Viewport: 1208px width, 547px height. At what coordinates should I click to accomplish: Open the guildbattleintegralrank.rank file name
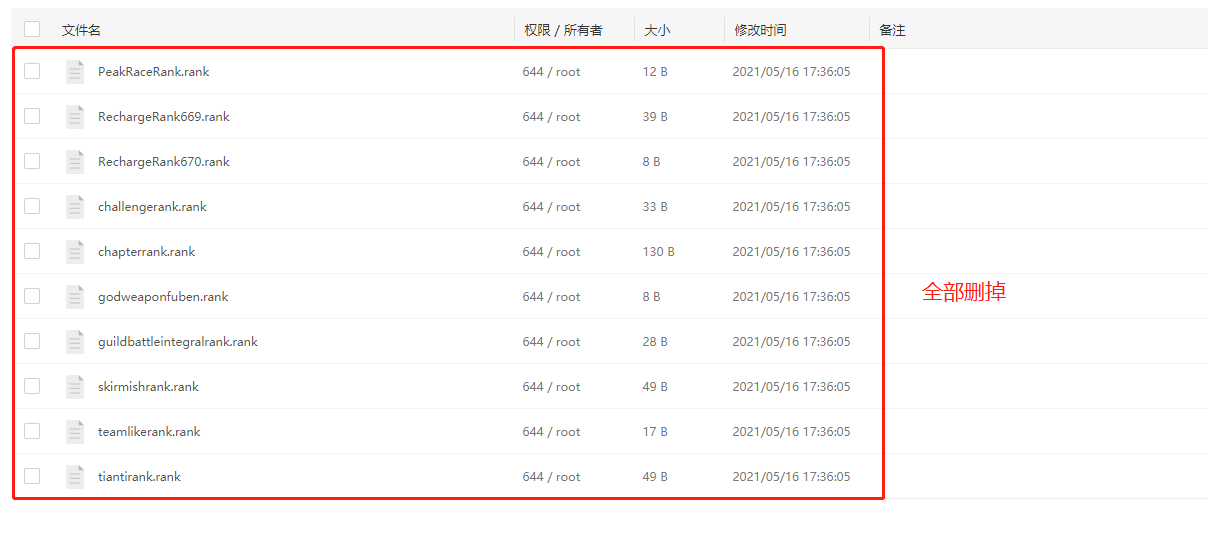(177, 342)
